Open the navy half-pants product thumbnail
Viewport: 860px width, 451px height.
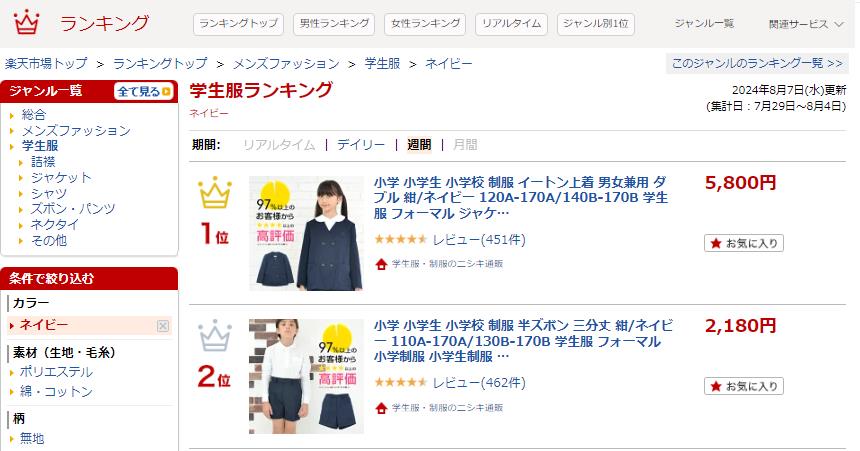pos(306,376)
